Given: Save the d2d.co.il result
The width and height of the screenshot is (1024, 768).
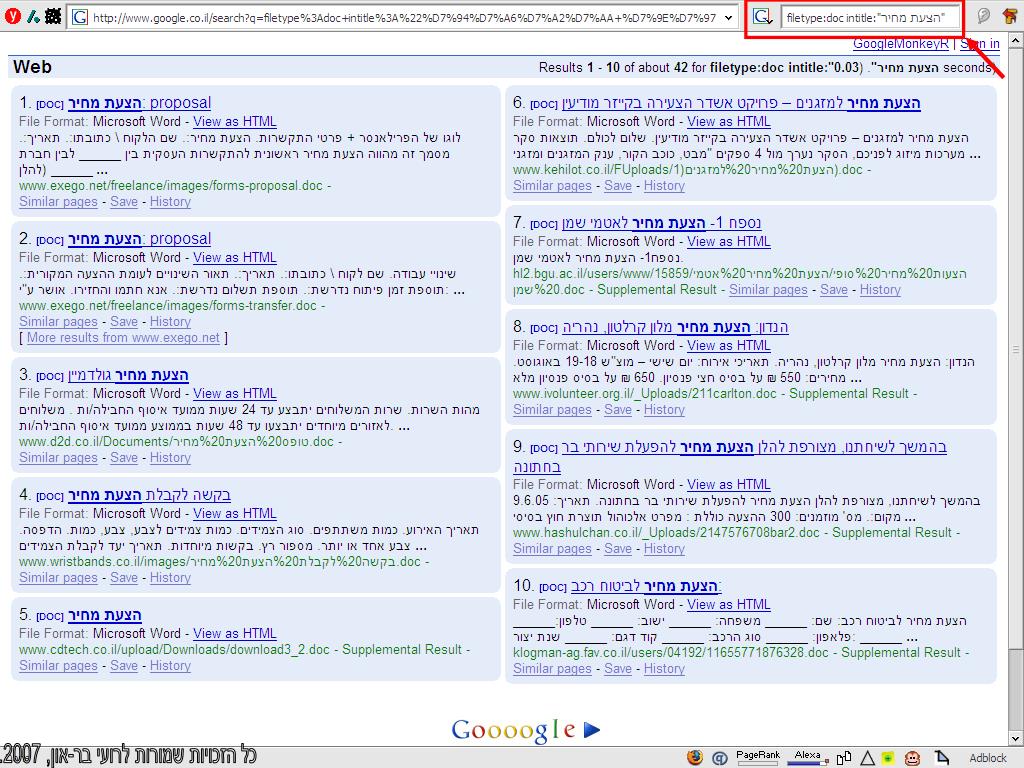Looking at the screenshot, I should [123, 458].
